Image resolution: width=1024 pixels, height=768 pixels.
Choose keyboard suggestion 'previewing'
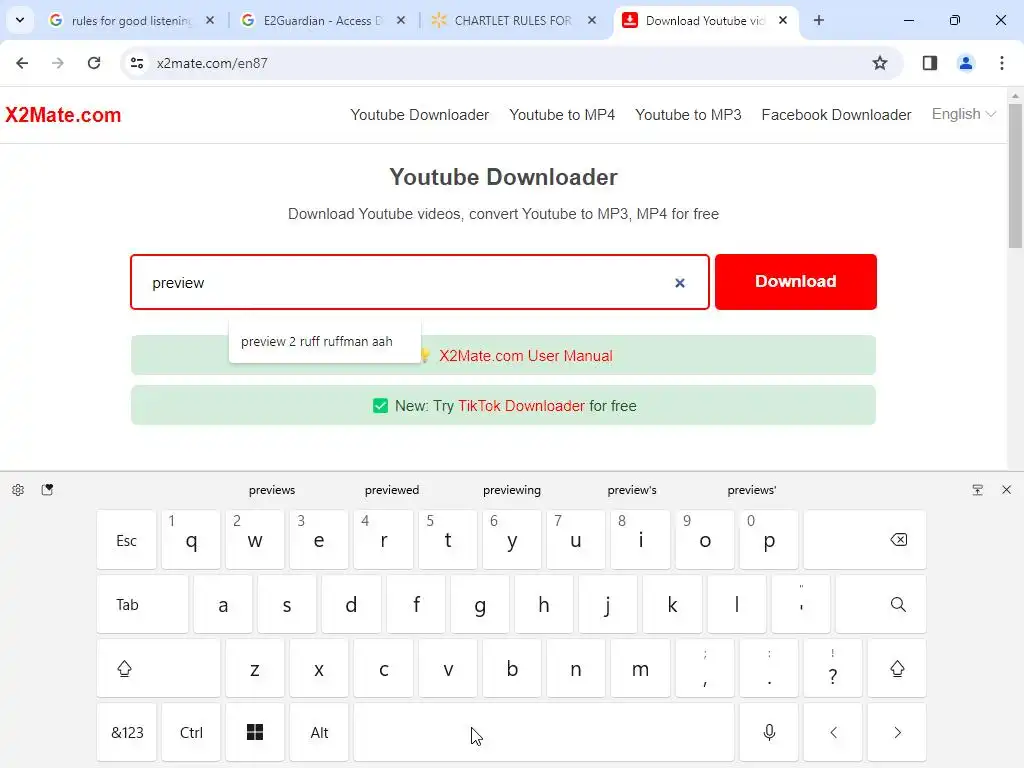pos(512,490)
